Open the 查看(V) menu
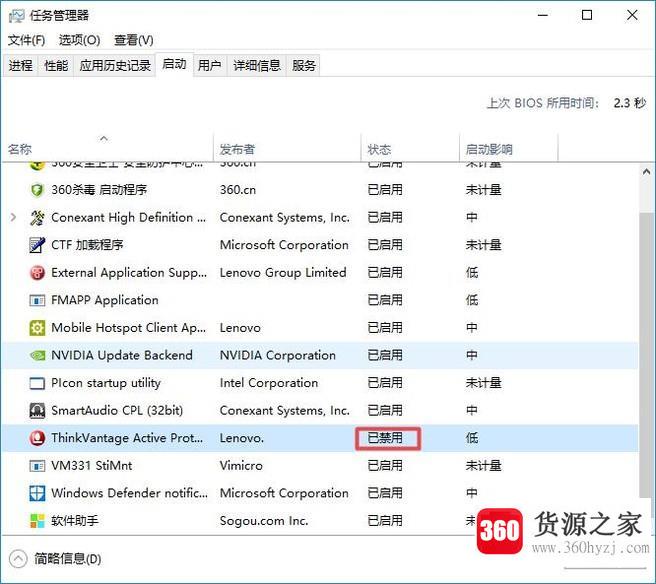 [x=134, y=40]
